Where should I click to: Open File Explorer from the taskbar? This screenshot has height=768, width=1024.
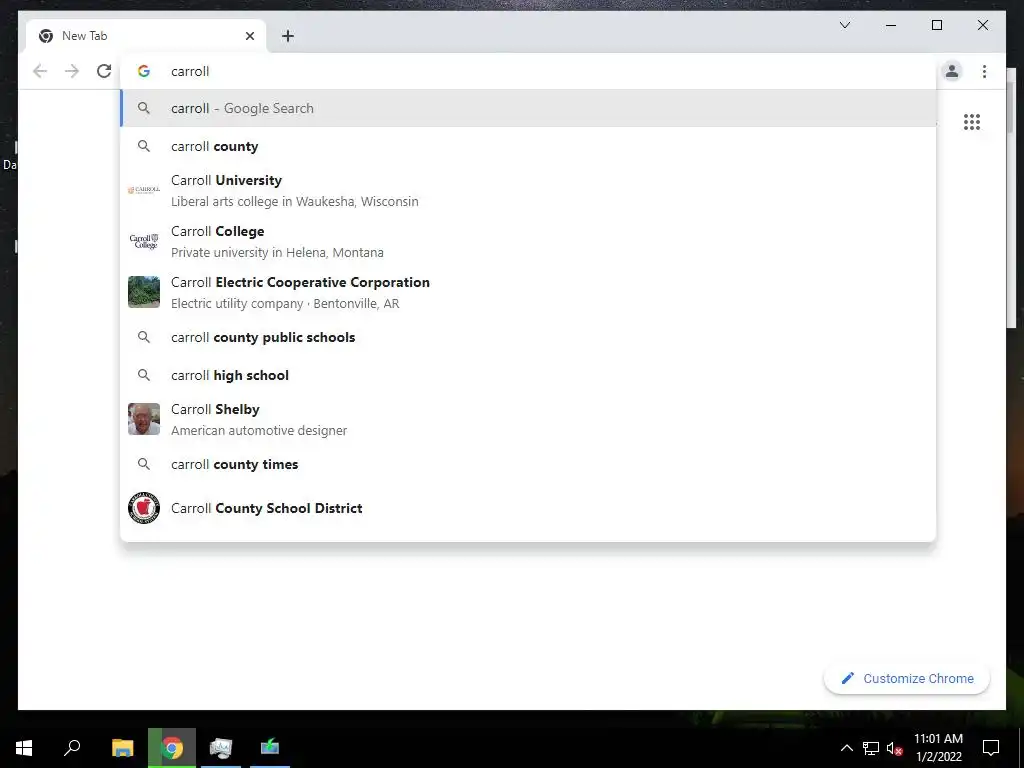[122, 748]
